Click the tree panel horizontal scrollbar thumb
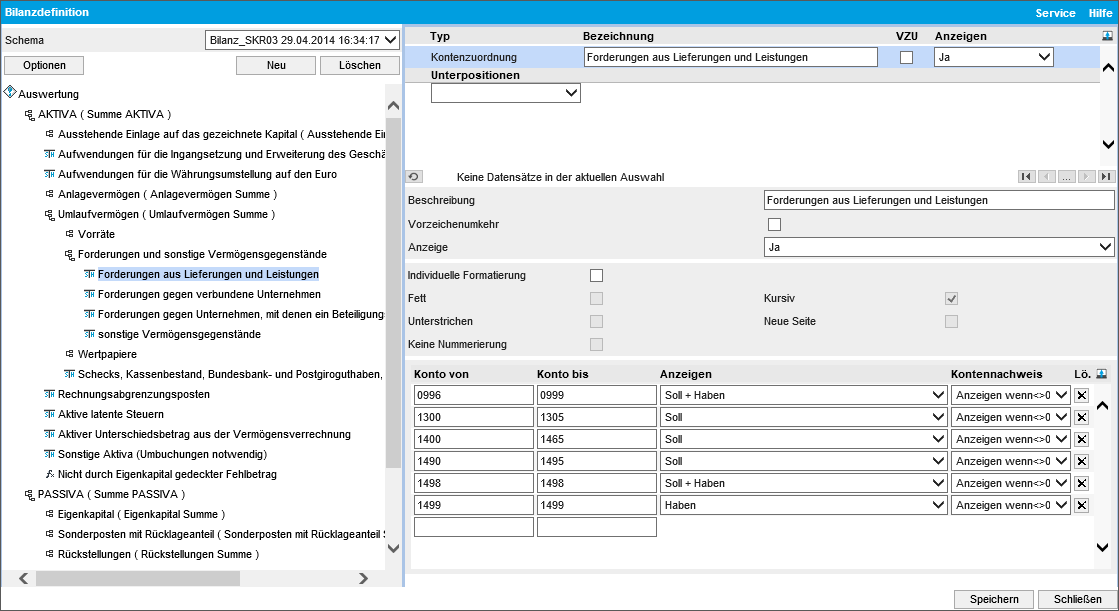1119x611 pixels. point(138,578)
